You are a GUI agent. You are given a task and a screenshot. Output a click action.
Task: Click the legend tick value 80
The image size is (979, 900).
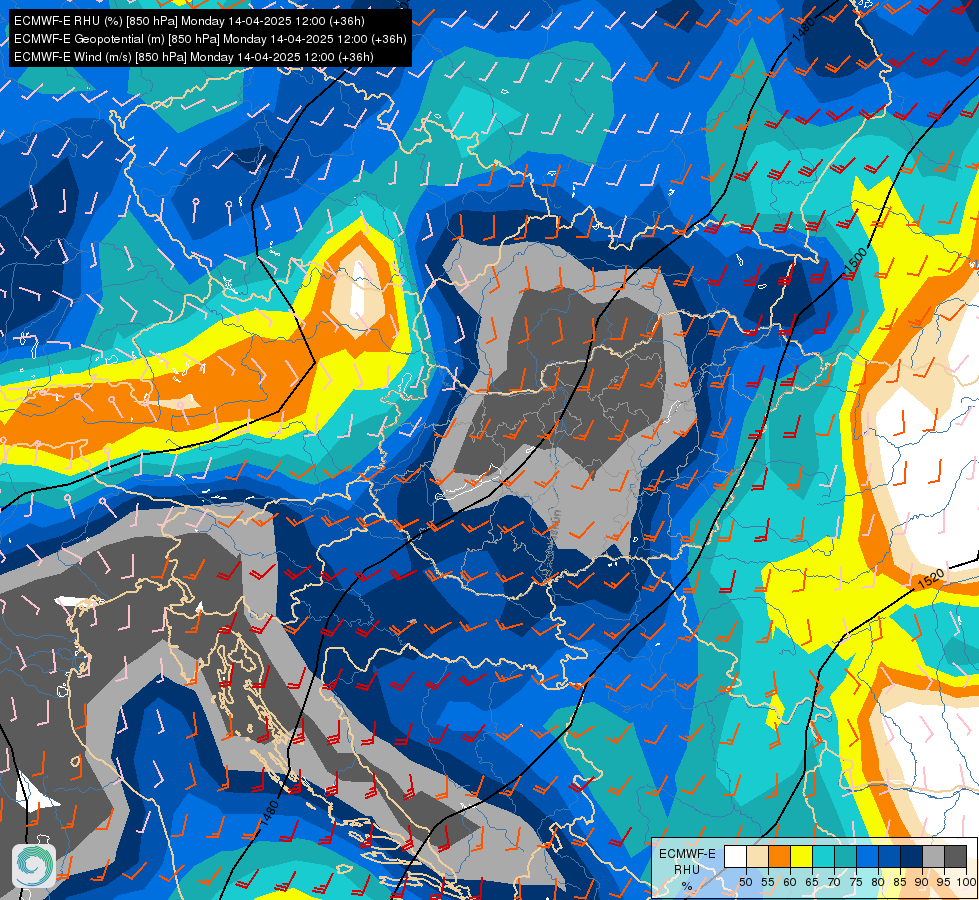[x=878, y=882]
